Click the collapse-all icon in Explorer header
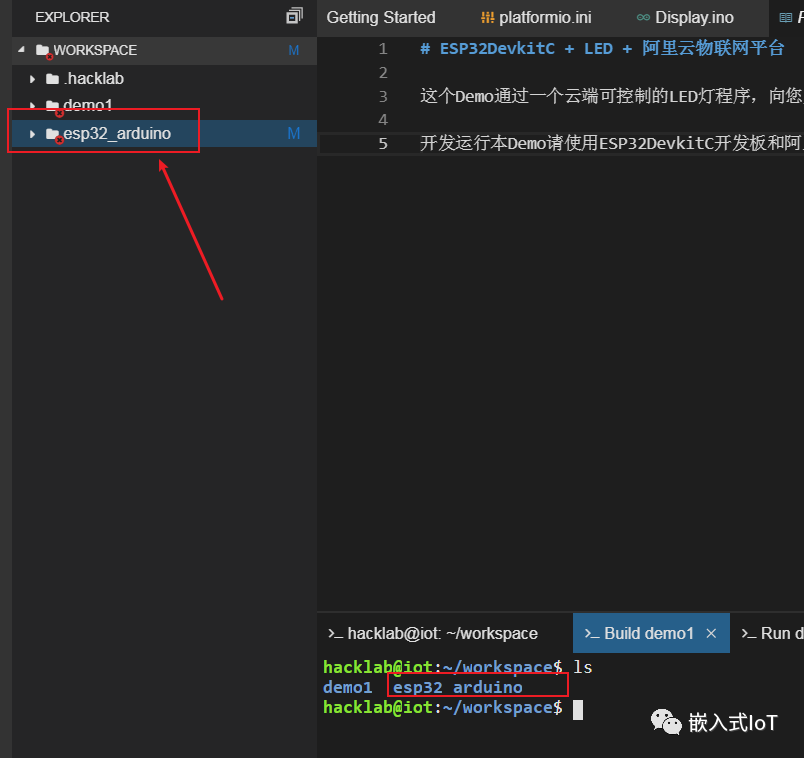The image size is (804, 758). (x=294, y=16)
